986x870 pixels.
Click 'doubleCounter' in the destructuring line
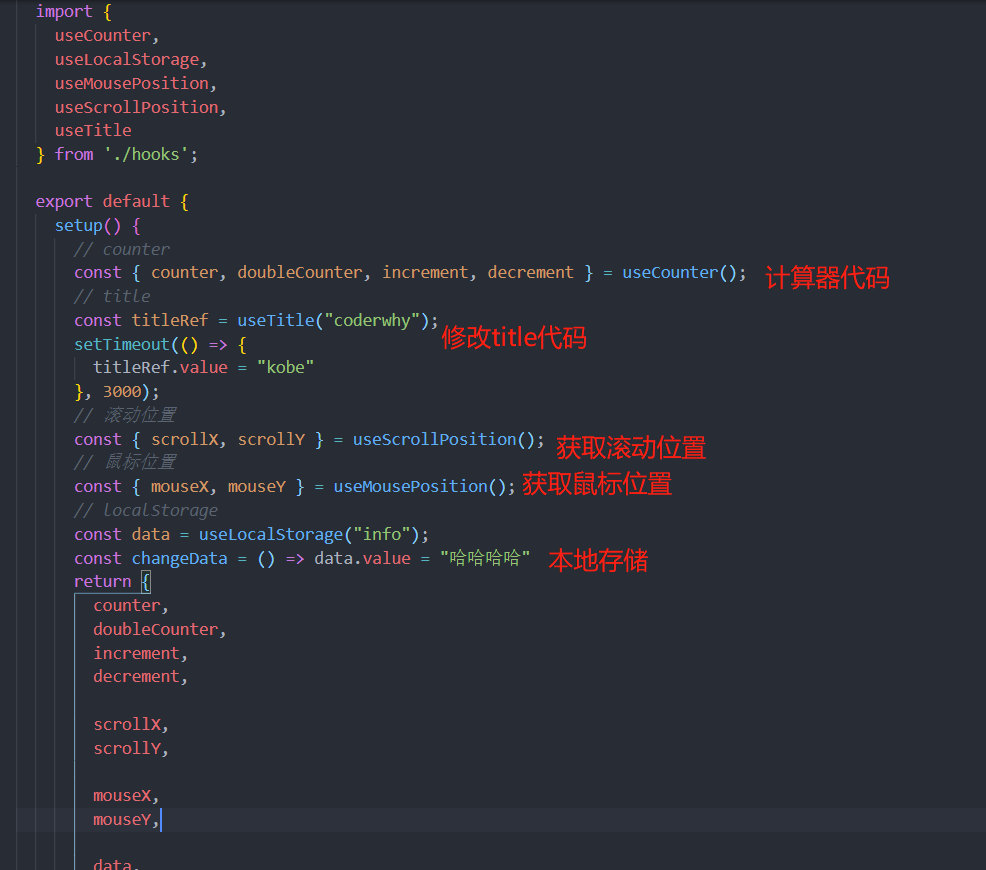tap(299, 273)
